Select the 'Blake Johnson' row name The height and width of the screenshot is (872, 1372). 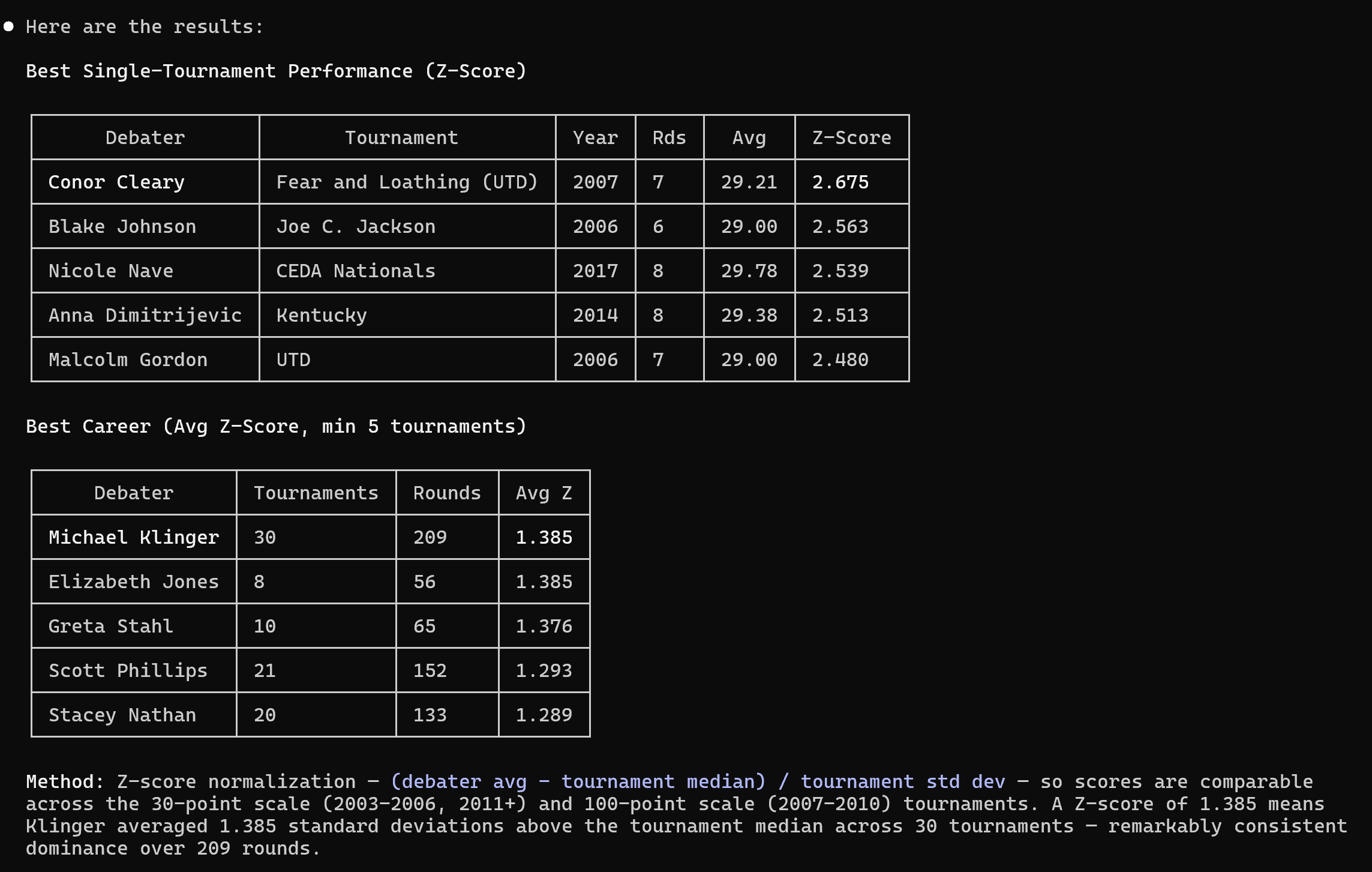tap(122, 226)
